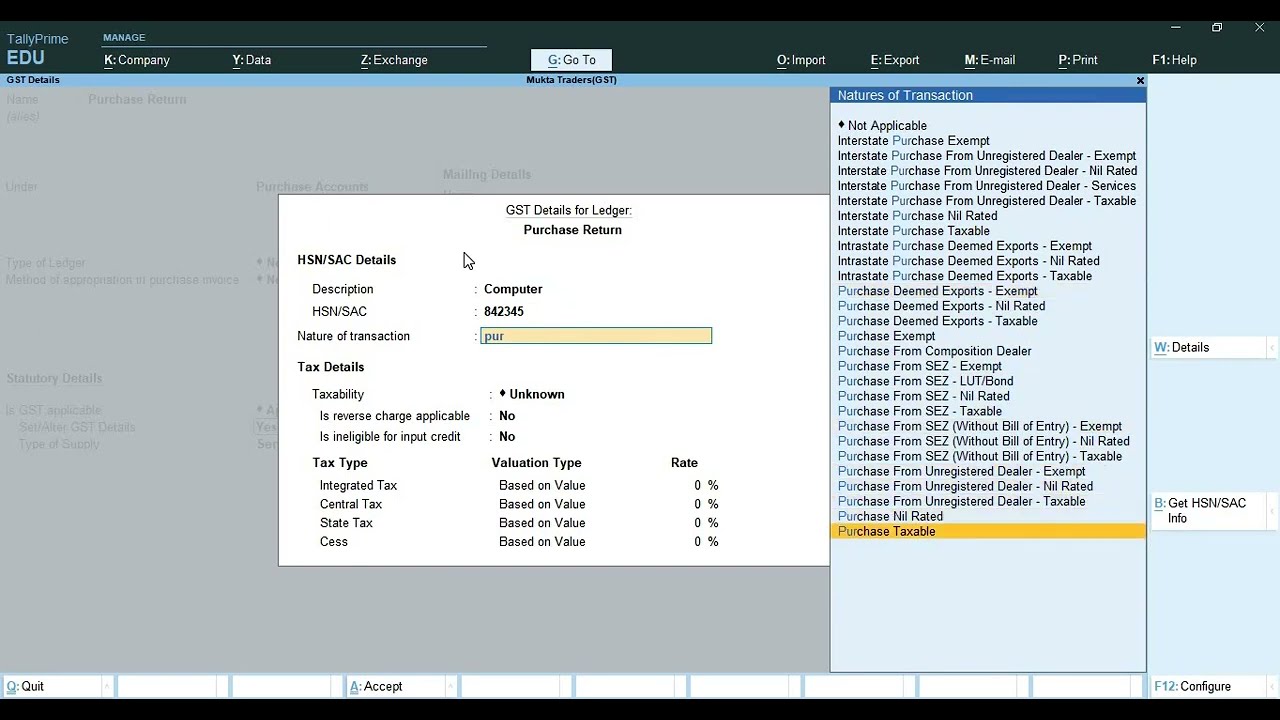The width and height of the screenshot is (1280, 720).
Task: Select Interstate Purchase From Unregistered Dealer - Exempt
Action: [988, 156]
